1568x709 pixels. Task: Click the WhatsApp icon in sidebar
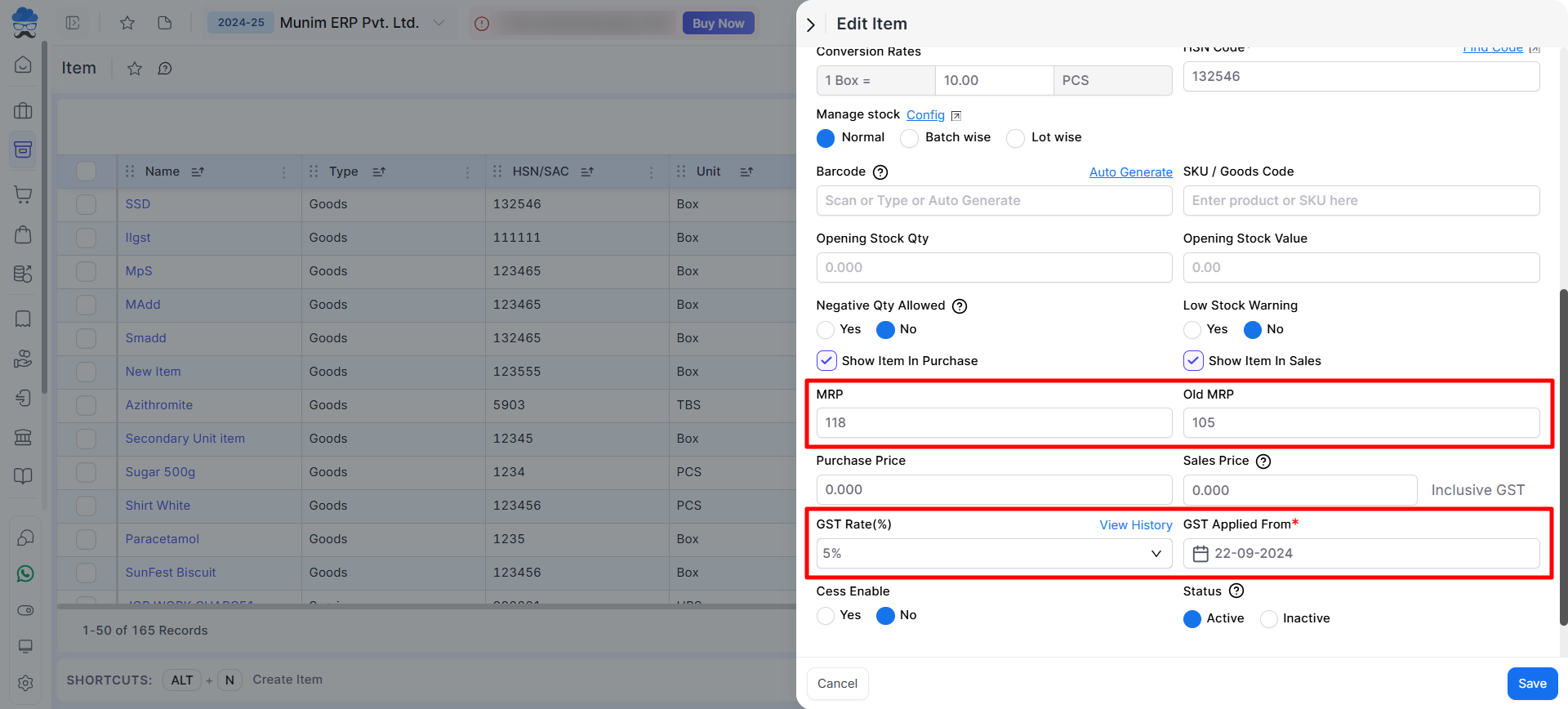click(24, 574)
